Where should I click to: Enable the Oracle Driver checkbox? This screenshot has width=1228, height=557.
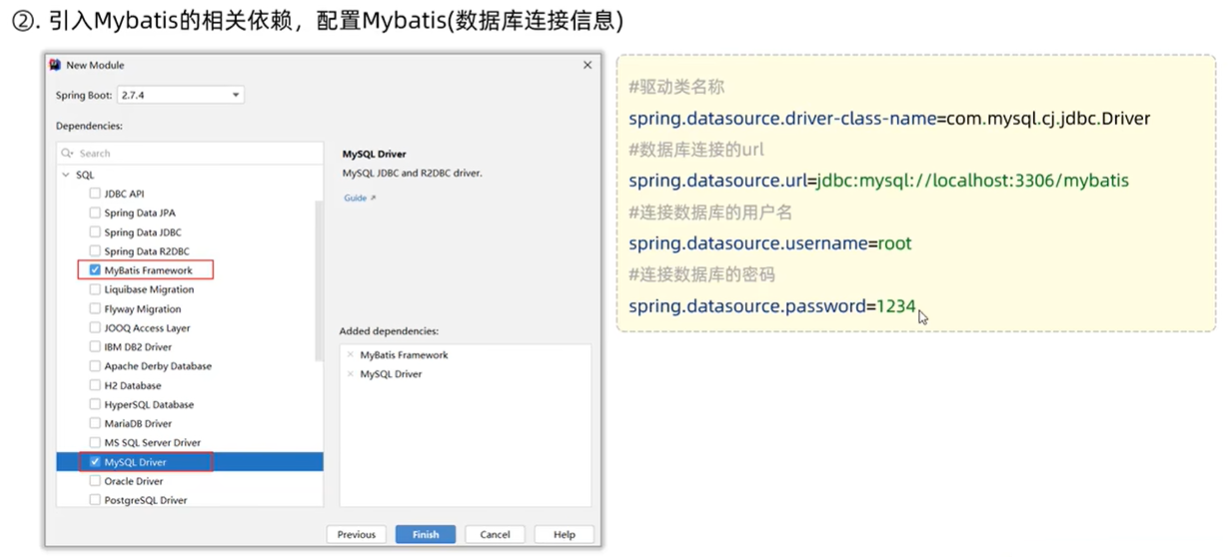click(x=95, y=481)
